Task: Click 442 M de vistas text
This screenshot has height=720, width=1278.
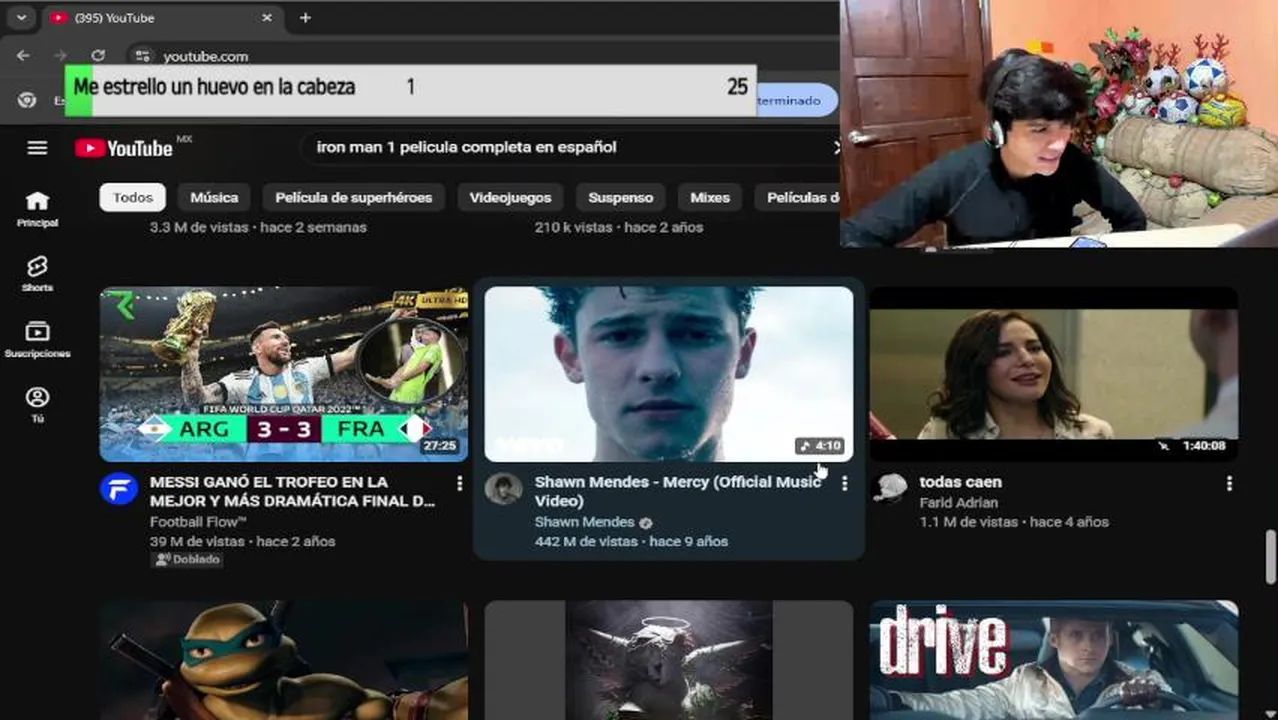Action: [x=586, y=542]
